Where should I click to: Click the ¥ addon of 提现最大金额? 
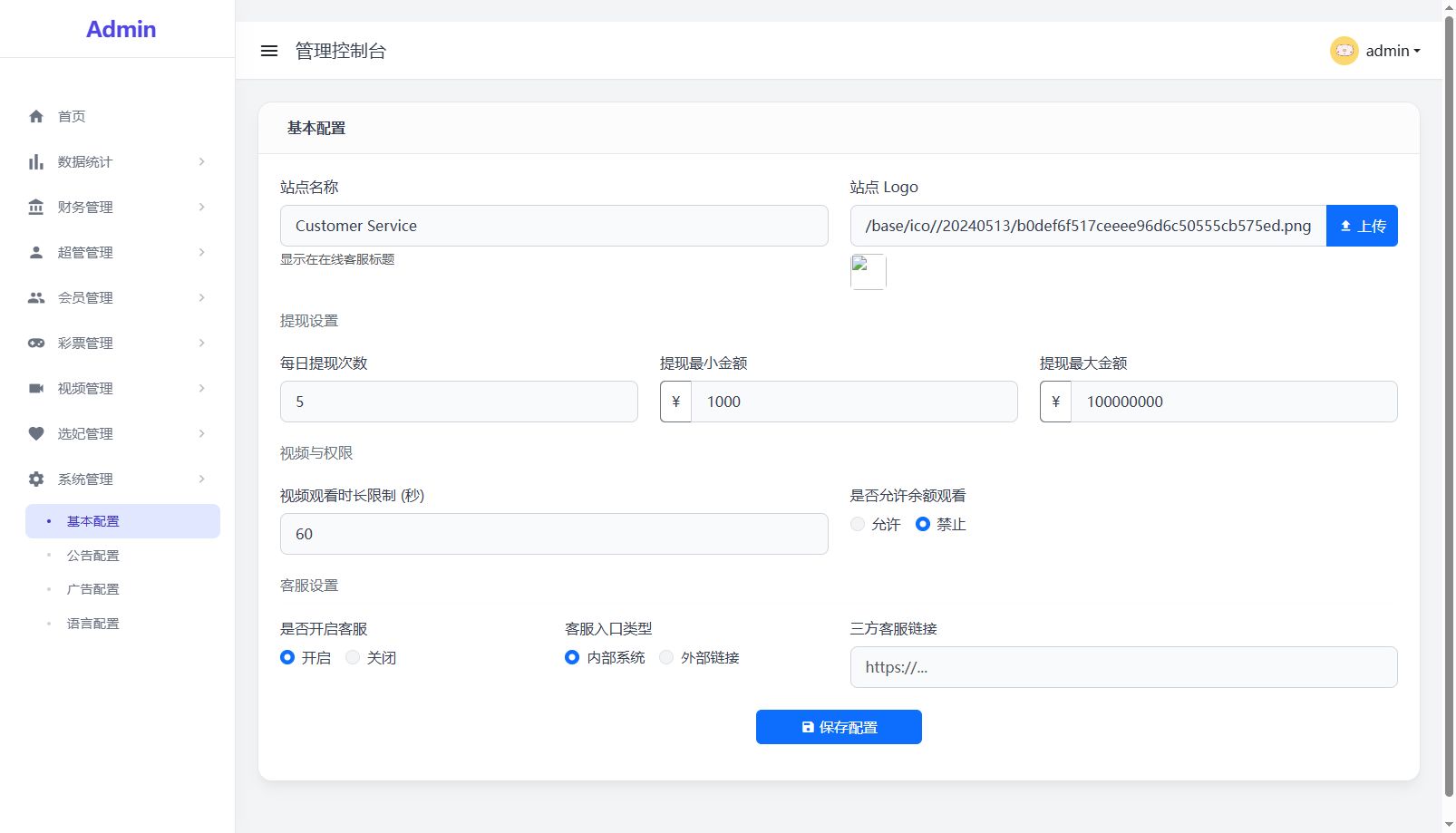1055,402
